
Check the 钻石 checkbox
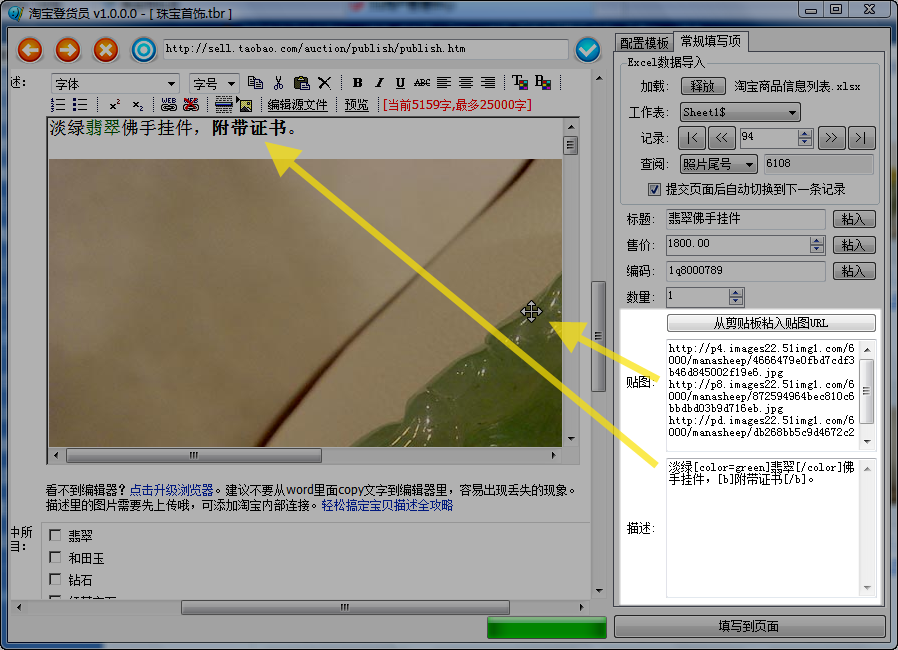point(56,579)
